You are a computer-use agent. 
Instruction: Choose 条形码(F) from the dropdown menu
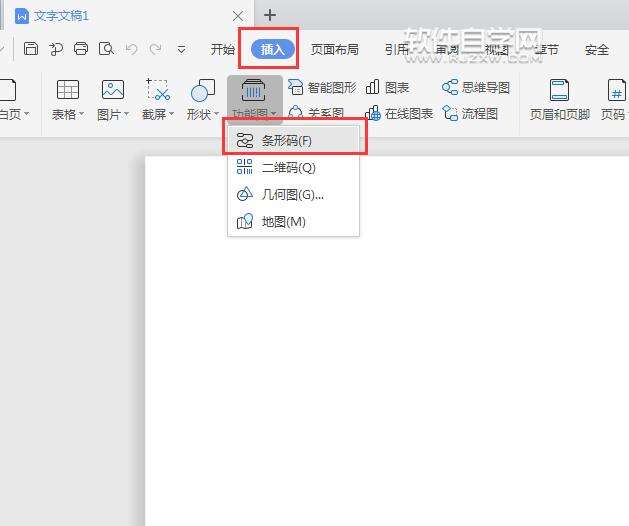pyautogui.click(x=293, y=140)
